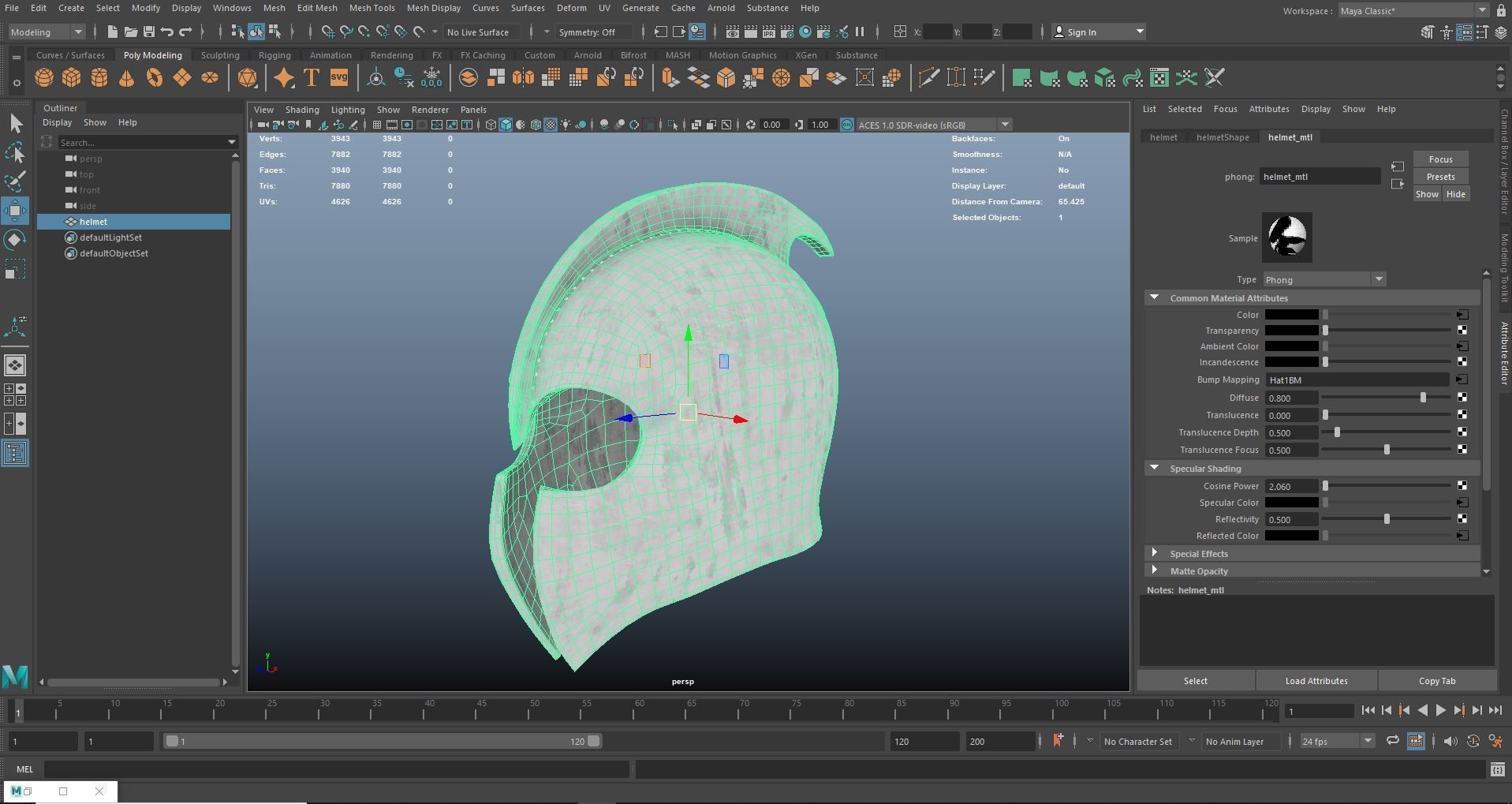Click the Sign In user icon
This screenshot has height=804, width=1512.
pyautogui.click(x=1059, y=32)
